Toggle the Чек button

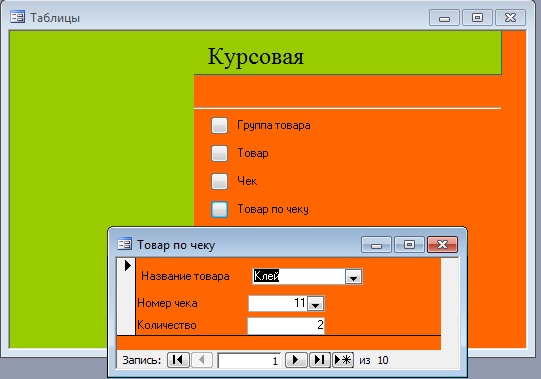219,181
